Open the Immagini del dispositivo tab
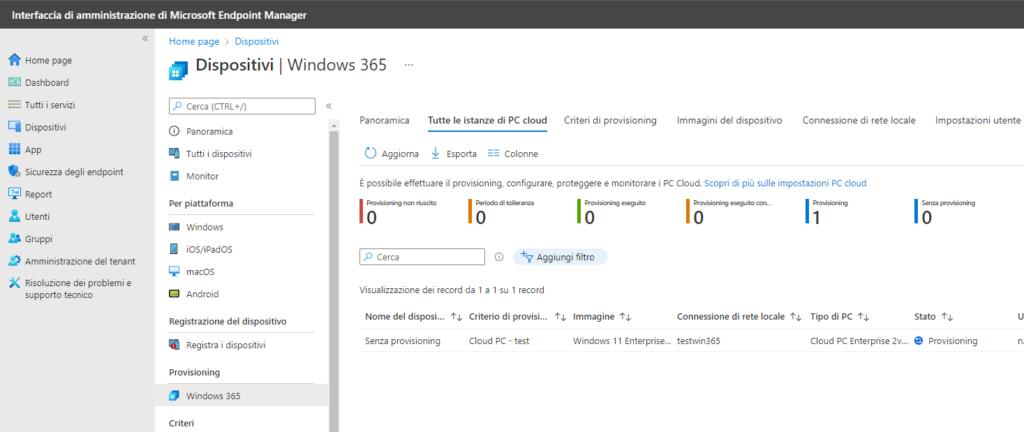 (x=729, y=120)
